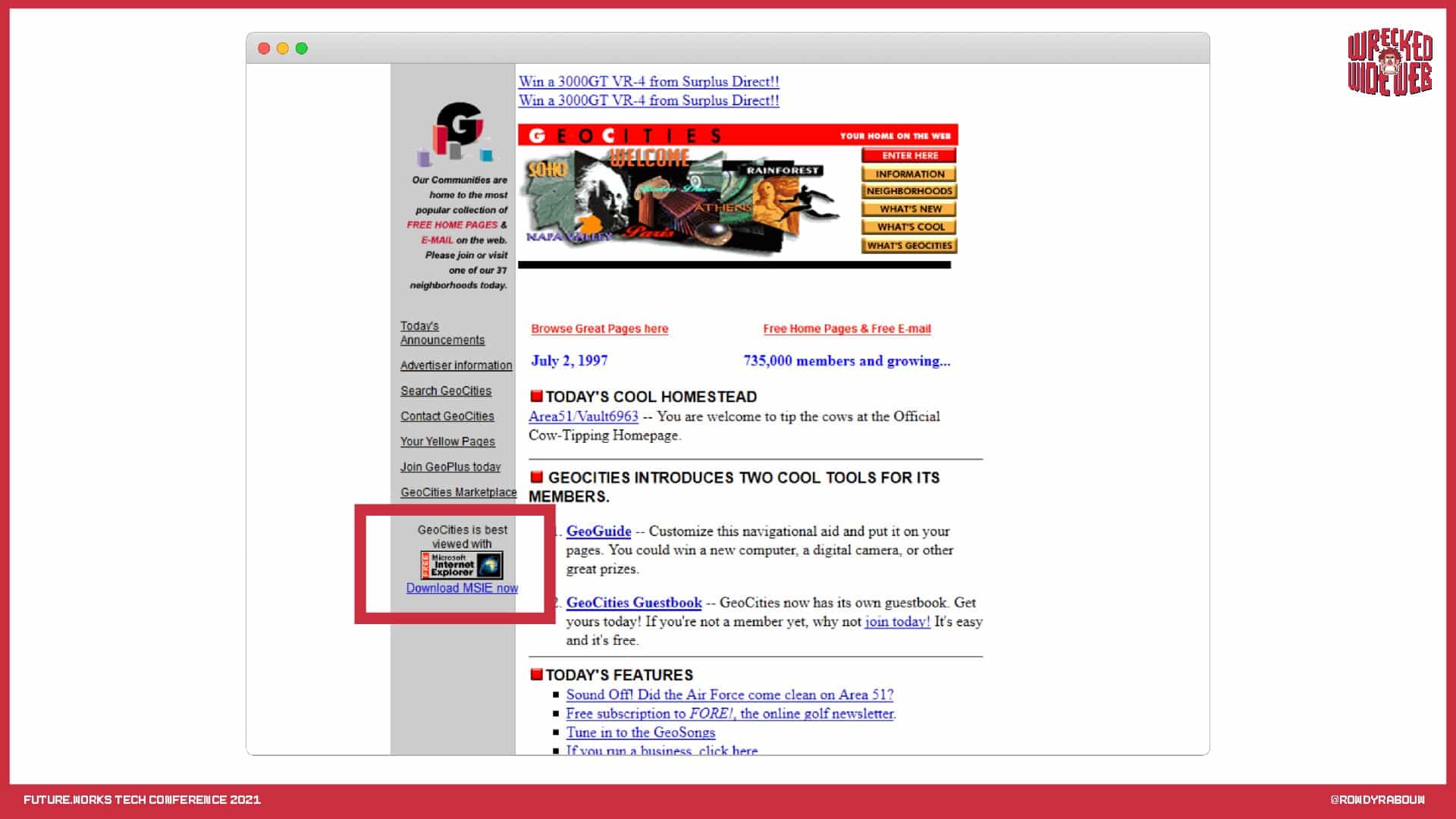Viewport: 1456px width, 819px height.
Task: Click the GeoCities G logo icon
Action: pyautogui.click(x=457, y=133)
